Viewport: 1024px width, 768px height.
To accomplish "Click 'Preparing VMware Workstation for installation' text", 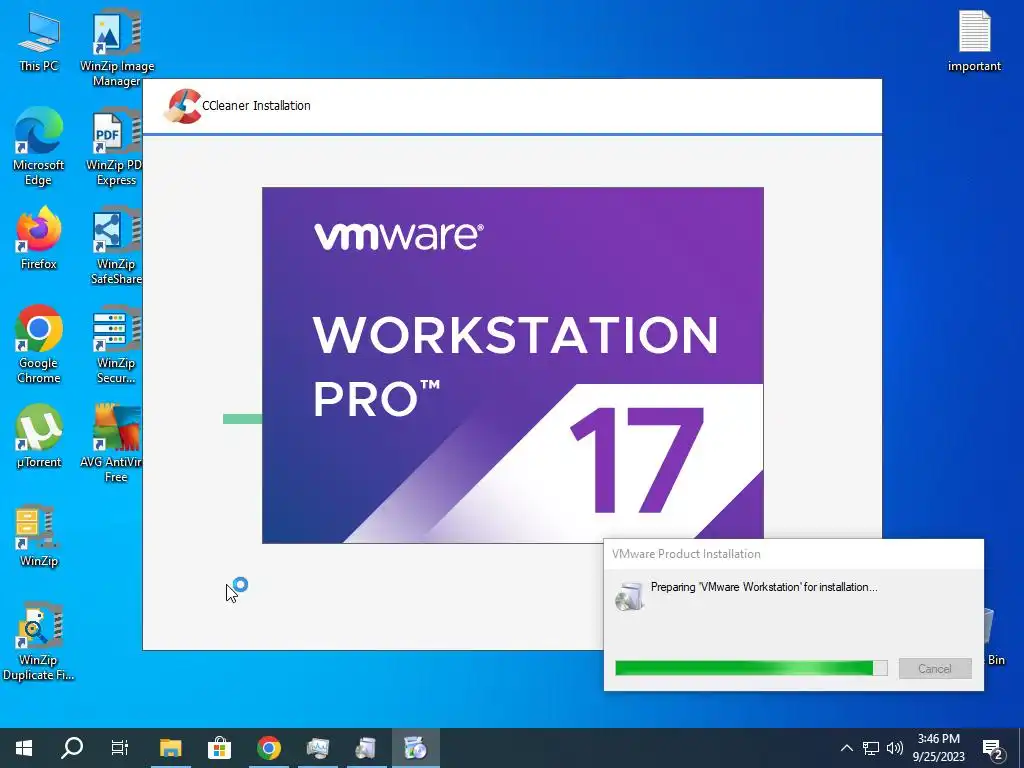I will [764, 587].
